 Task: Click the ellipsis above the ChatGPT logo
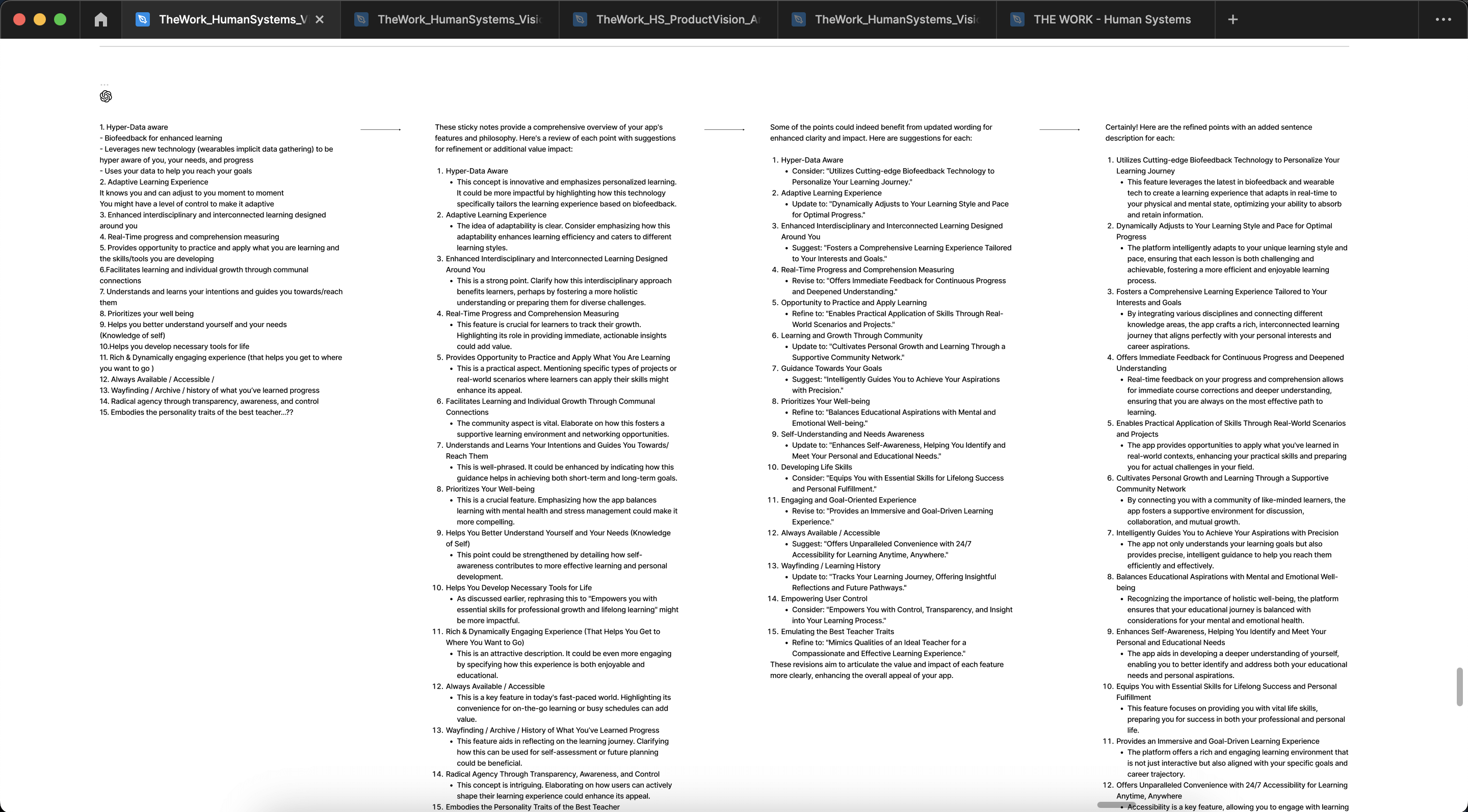point(105,83)
